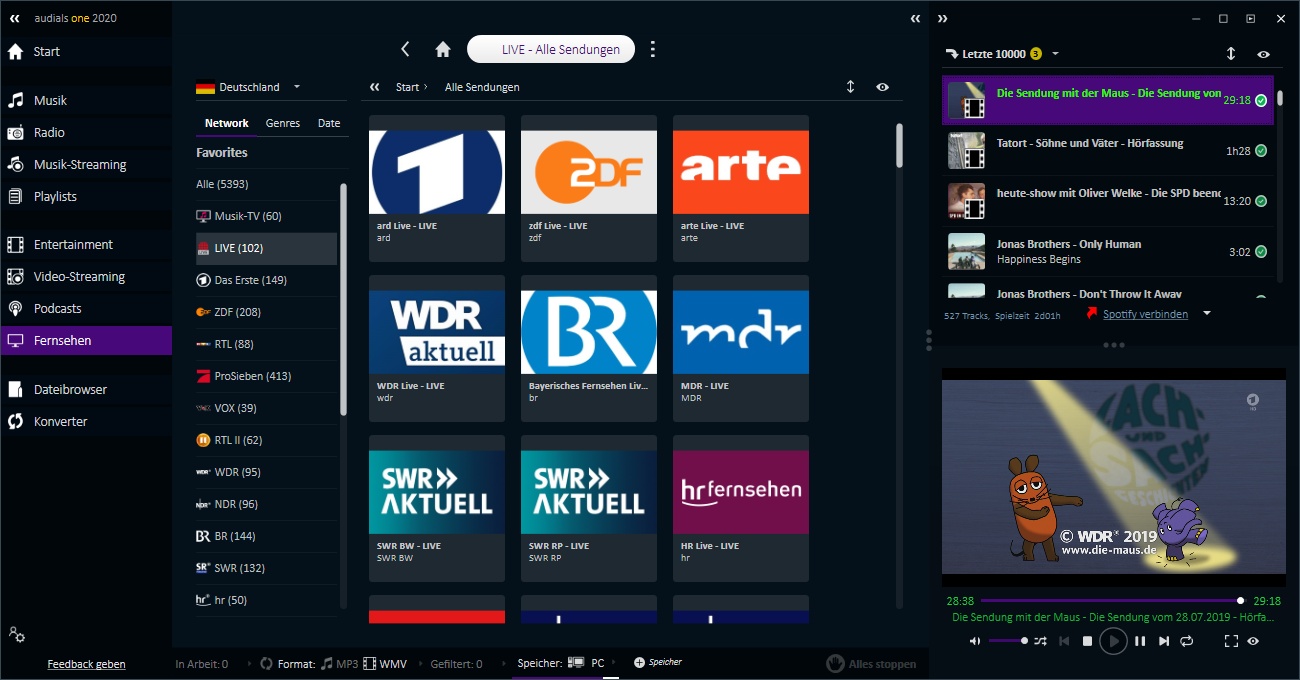Select the Date tab
Image resolution: width=1300 pixels, height=680 pixels.
click(x=329, y=123)
